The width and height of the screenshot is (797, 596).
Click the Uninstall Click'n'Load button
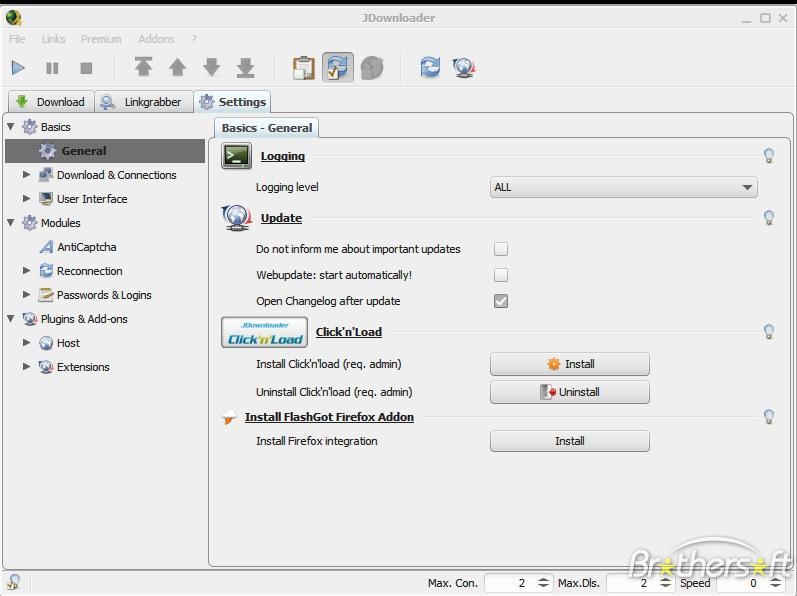click(569, 392)
